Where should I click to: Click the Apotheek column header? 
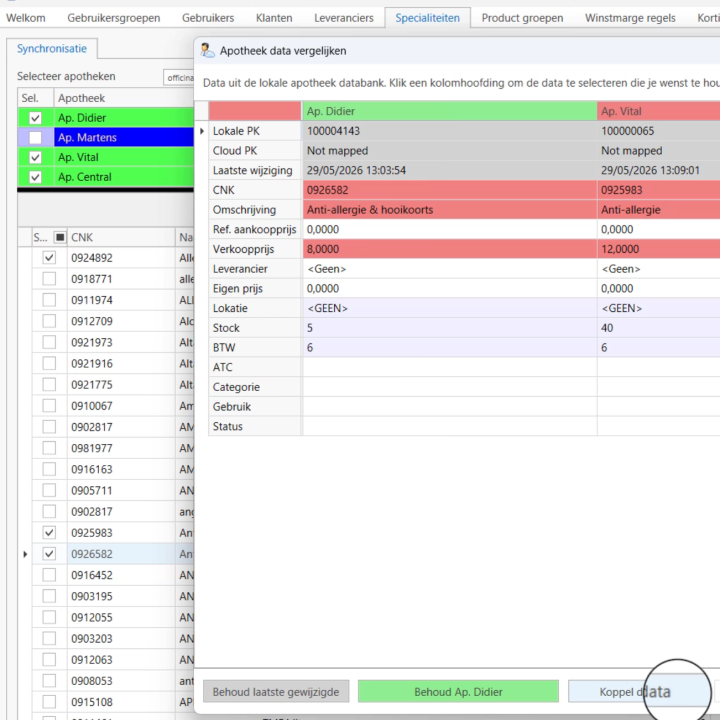124,98
